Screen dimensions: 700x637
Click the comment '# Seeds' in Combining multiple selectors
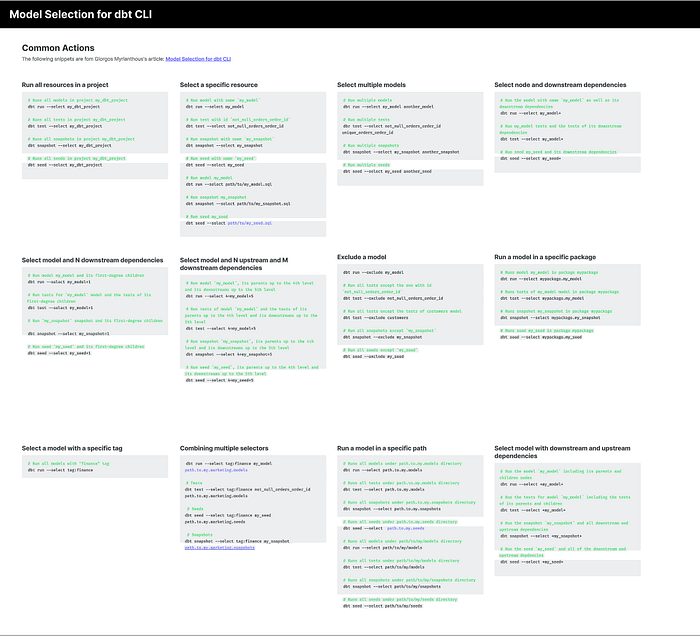195,509
